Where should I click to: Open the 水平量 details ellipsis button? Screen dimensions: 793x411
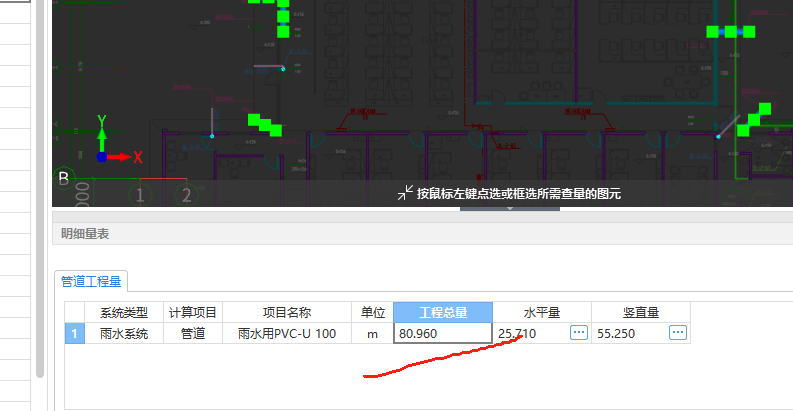pyautogui.click(x=579, y=333)
